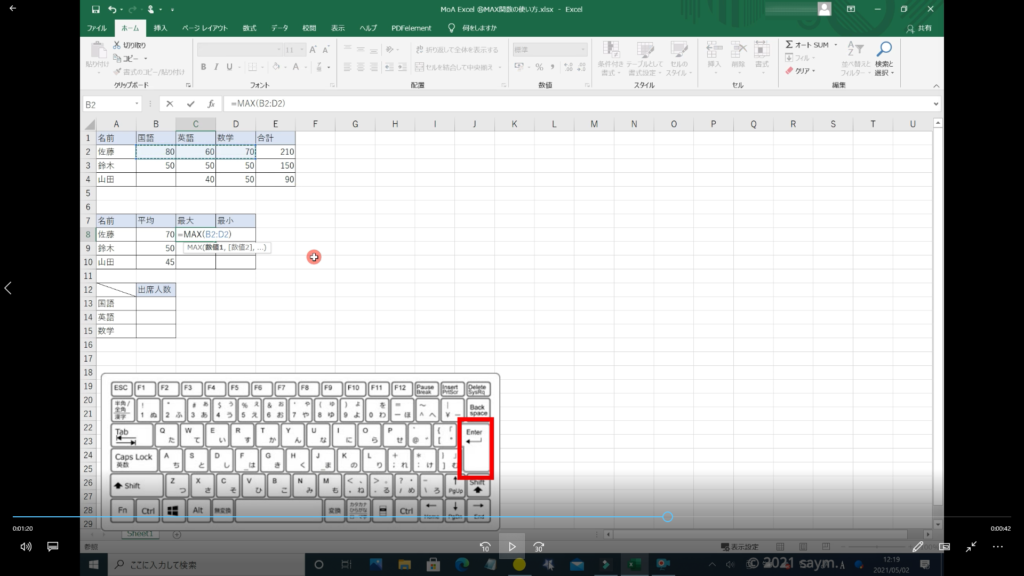Image resolution: width=1024 pixels, height=576 pixels.
Task: Toggle video subtitles/captions icon
Action: 53,547
